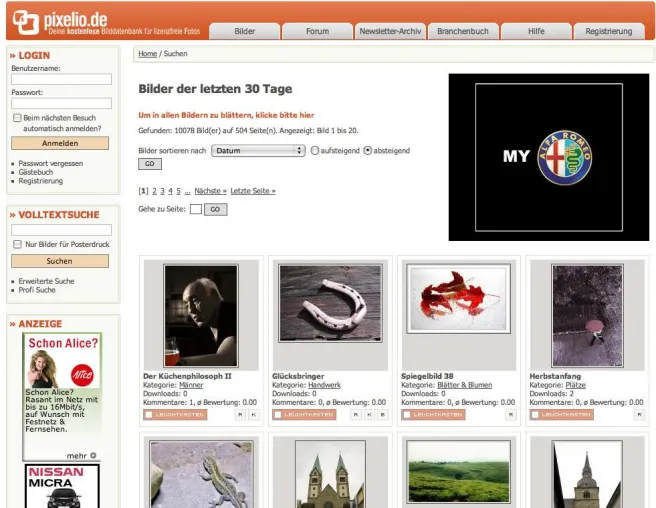Click the K icon under Glücksbringer
The image size is (656, 508).
tap(369, 415)
